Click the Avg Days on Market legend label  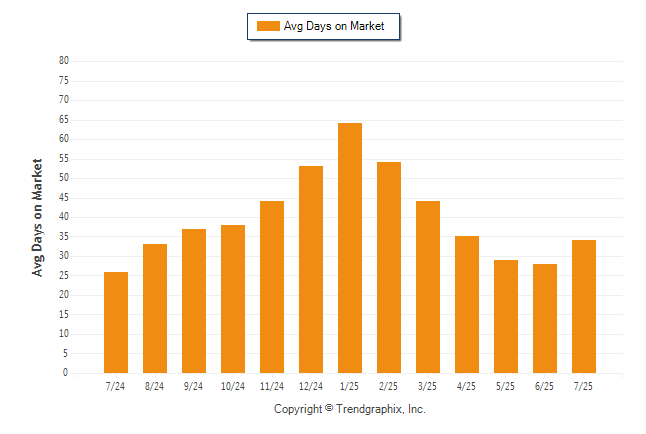coord(334,26)
